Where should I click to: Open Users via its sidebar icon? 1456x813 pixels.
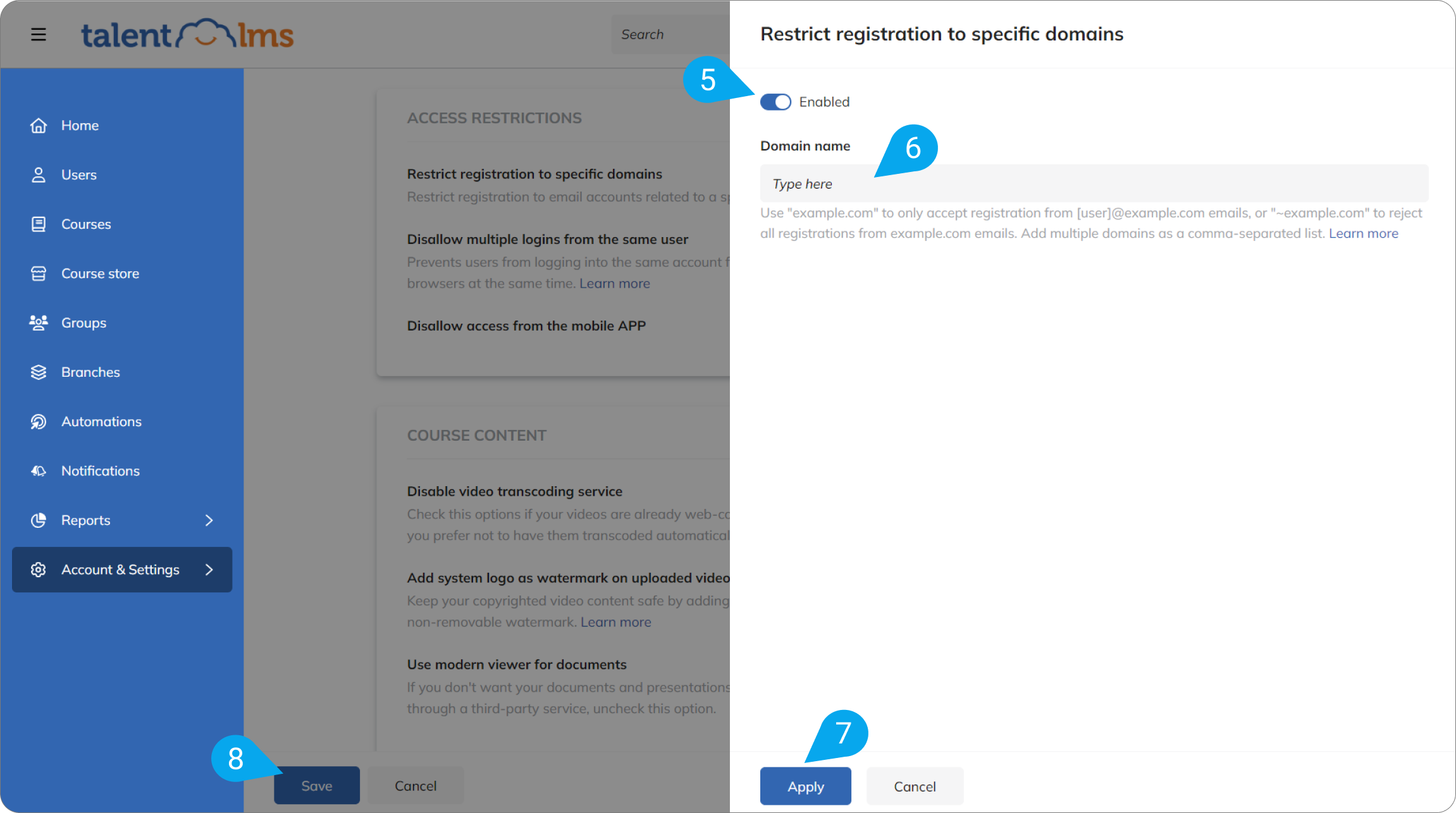pyautogui.click(x=39, y=174)
